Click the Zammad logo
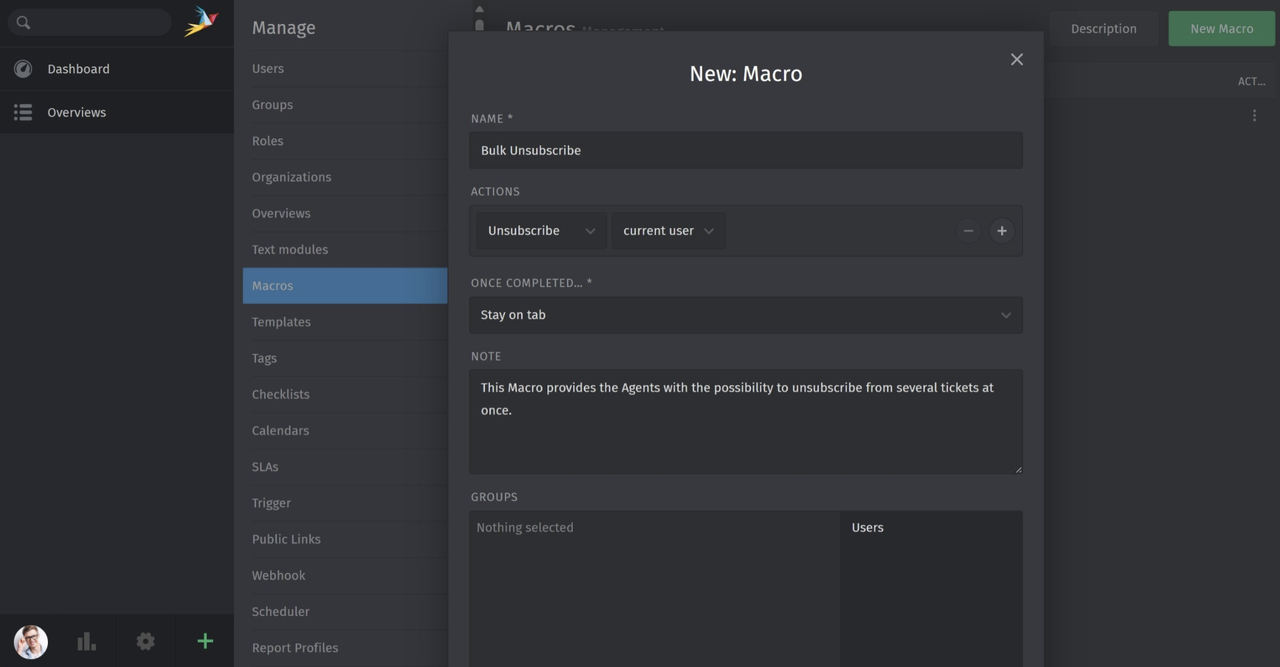Image resolution: width=1280 pixels, height=667 pixels. [201, 20]
